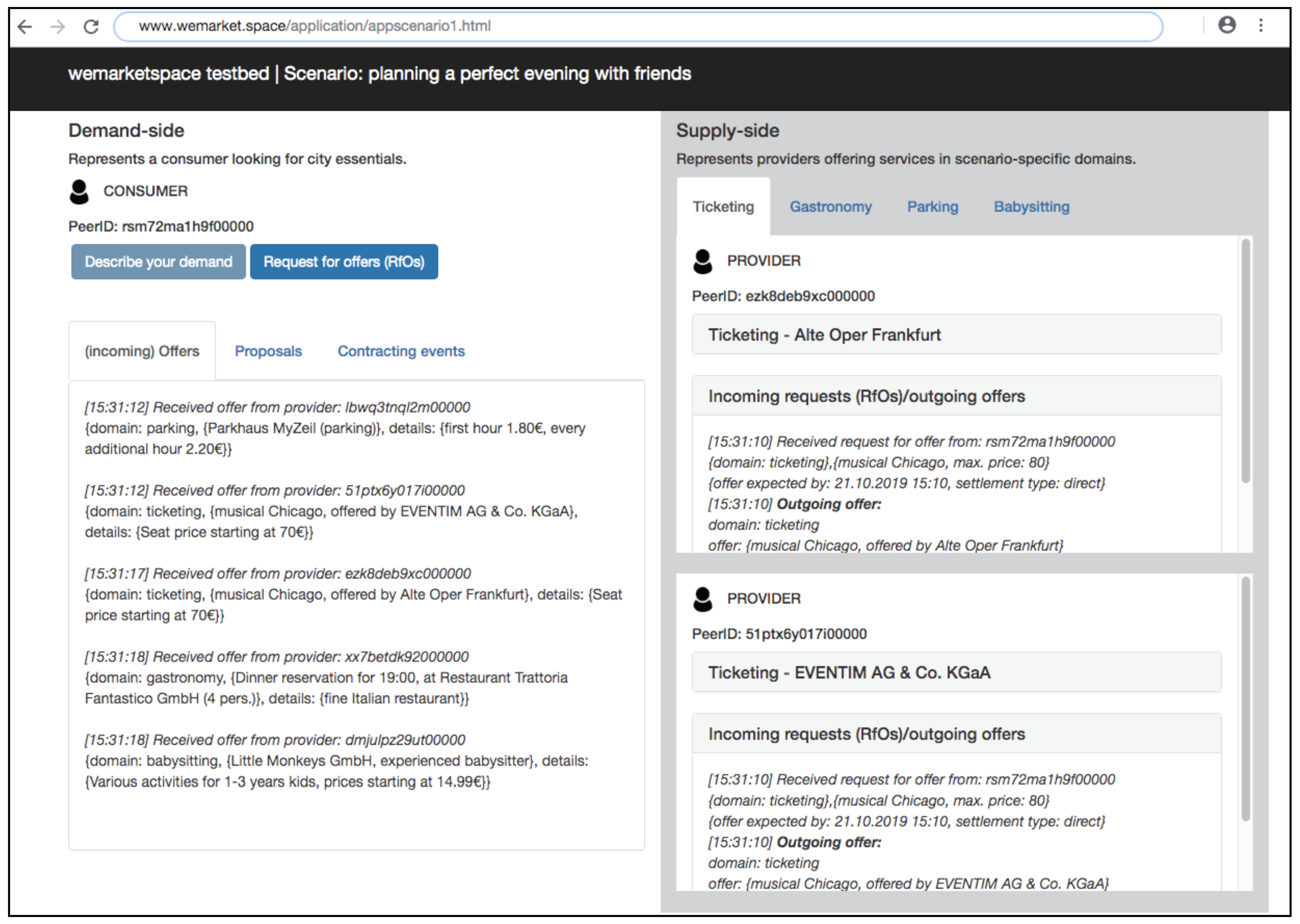Screen dimensions: 1300x924
Task: Click the Alte Oper provider avatar icon
Action: (702, 262)
